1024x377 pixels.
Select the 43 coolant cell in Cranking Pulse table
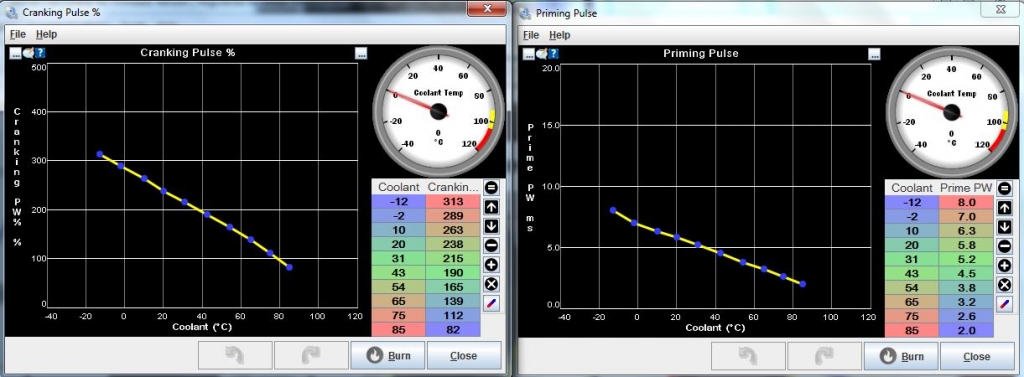(398, 272)
